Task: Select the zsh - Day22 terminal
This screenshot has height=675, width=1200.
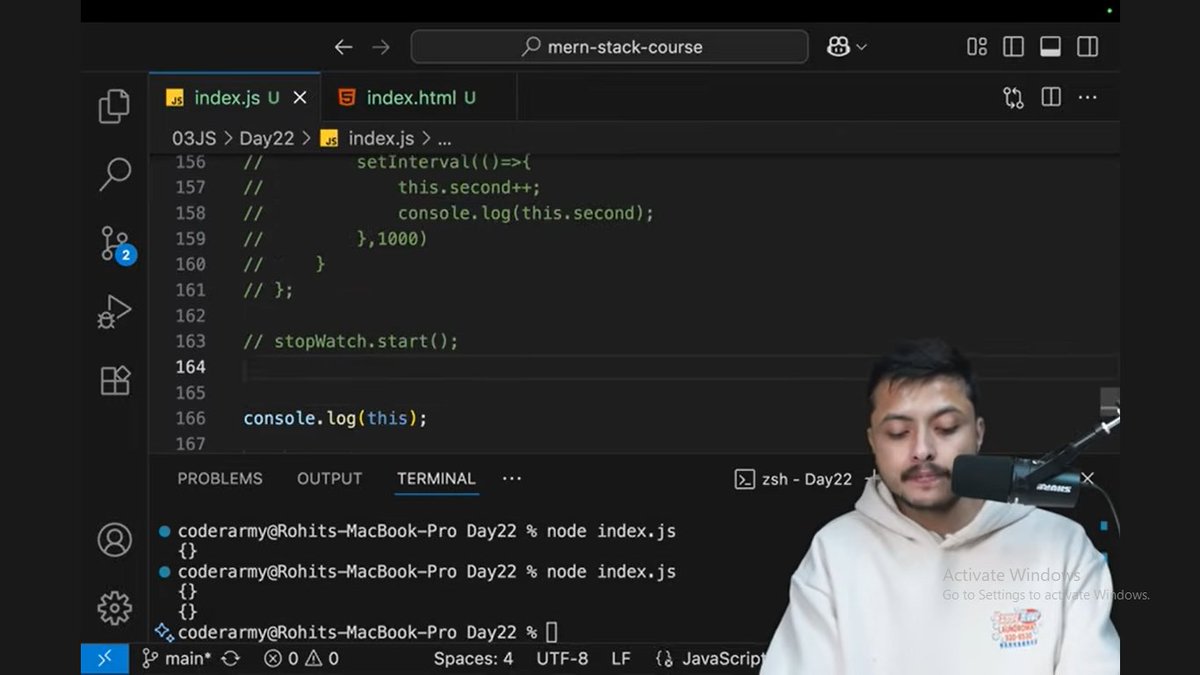Action: coord(794,479)
